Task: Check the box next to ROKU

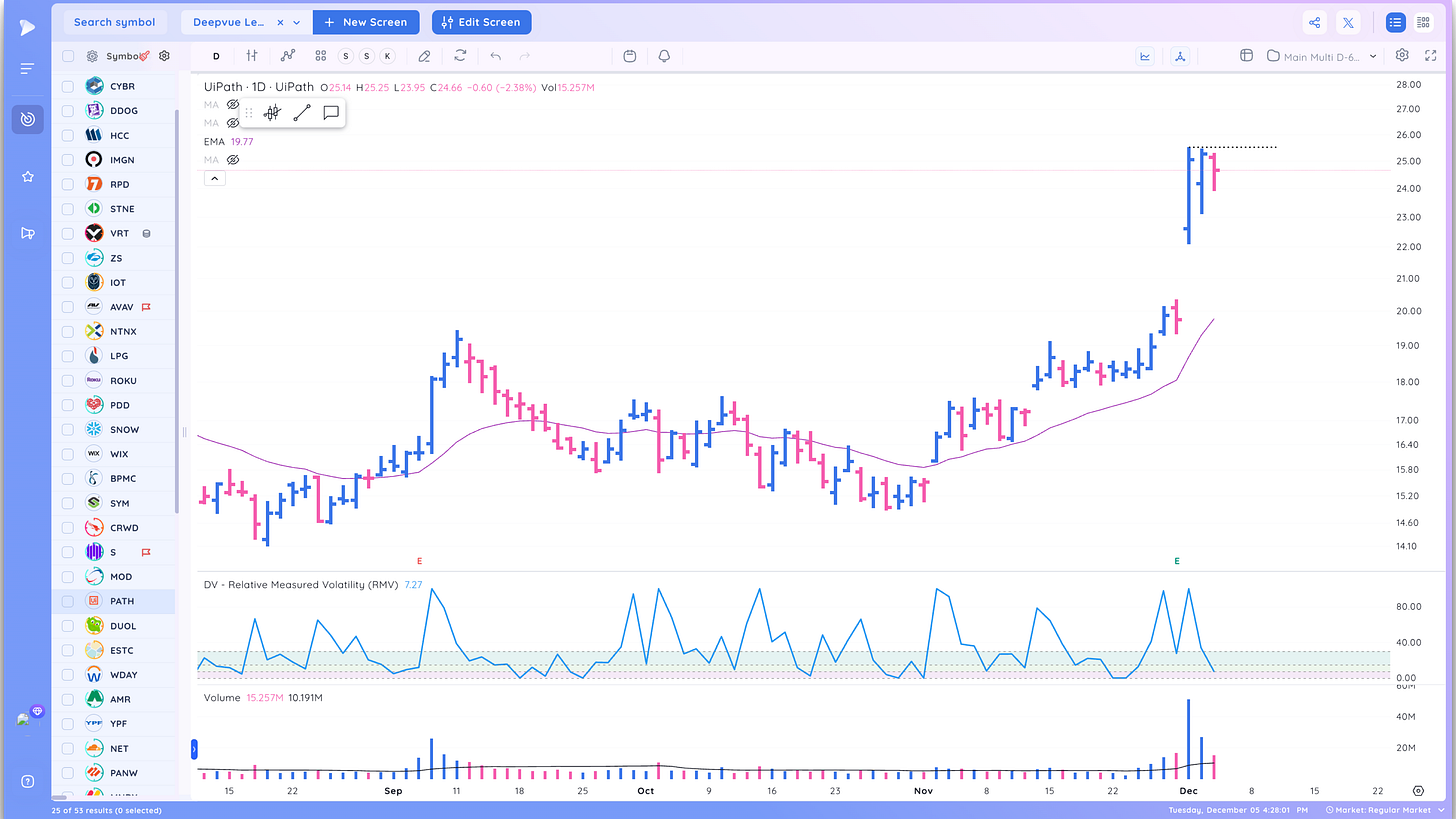Action: tap(68, 380)
